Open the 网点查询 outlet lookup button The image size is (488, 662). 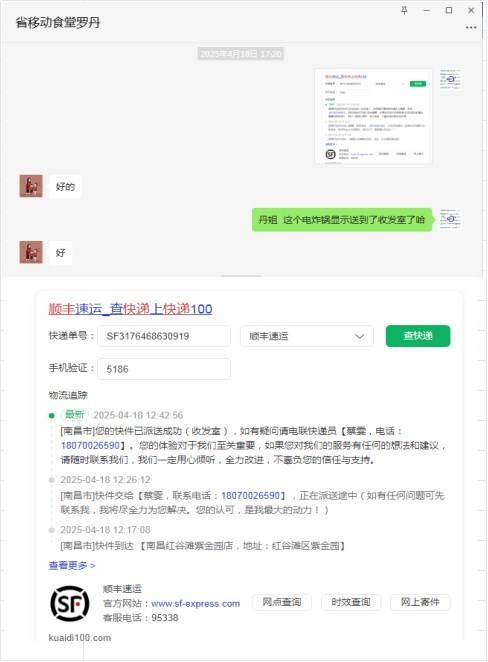click(x=282, y=602)
